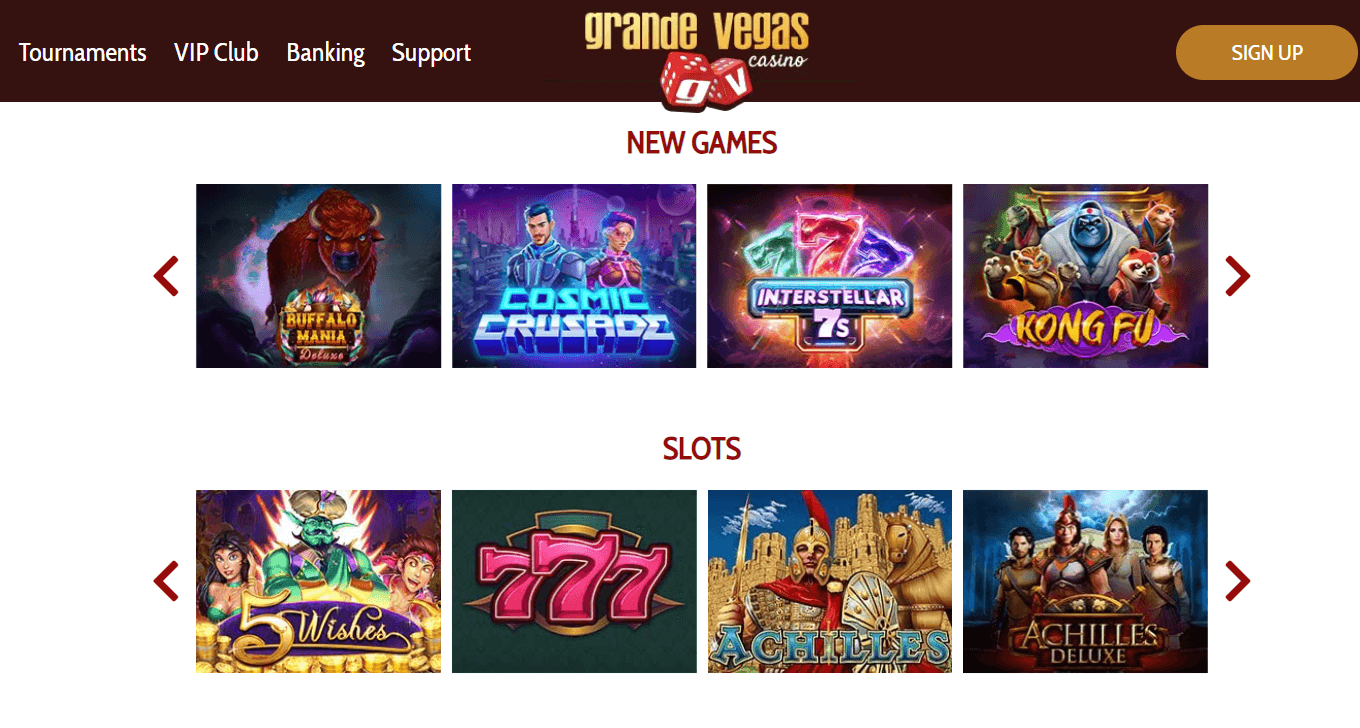Play the Kong Fu game
Viewport: 1360px width, 728px height.
pyautogui.click(x=1085, y=276)
